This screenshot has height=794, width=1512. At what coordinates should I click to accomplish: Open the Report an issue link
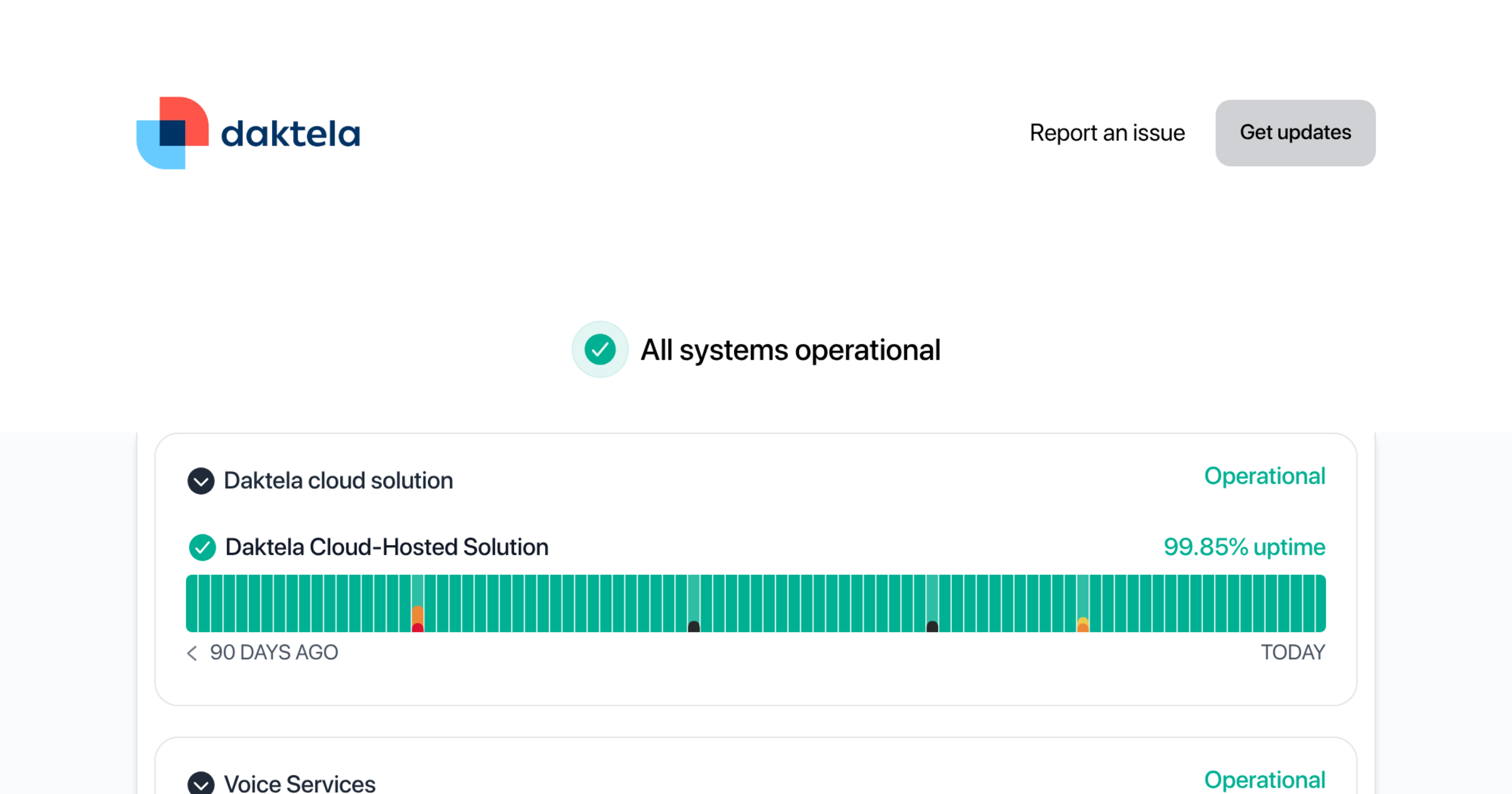(x=1107, y=133)
